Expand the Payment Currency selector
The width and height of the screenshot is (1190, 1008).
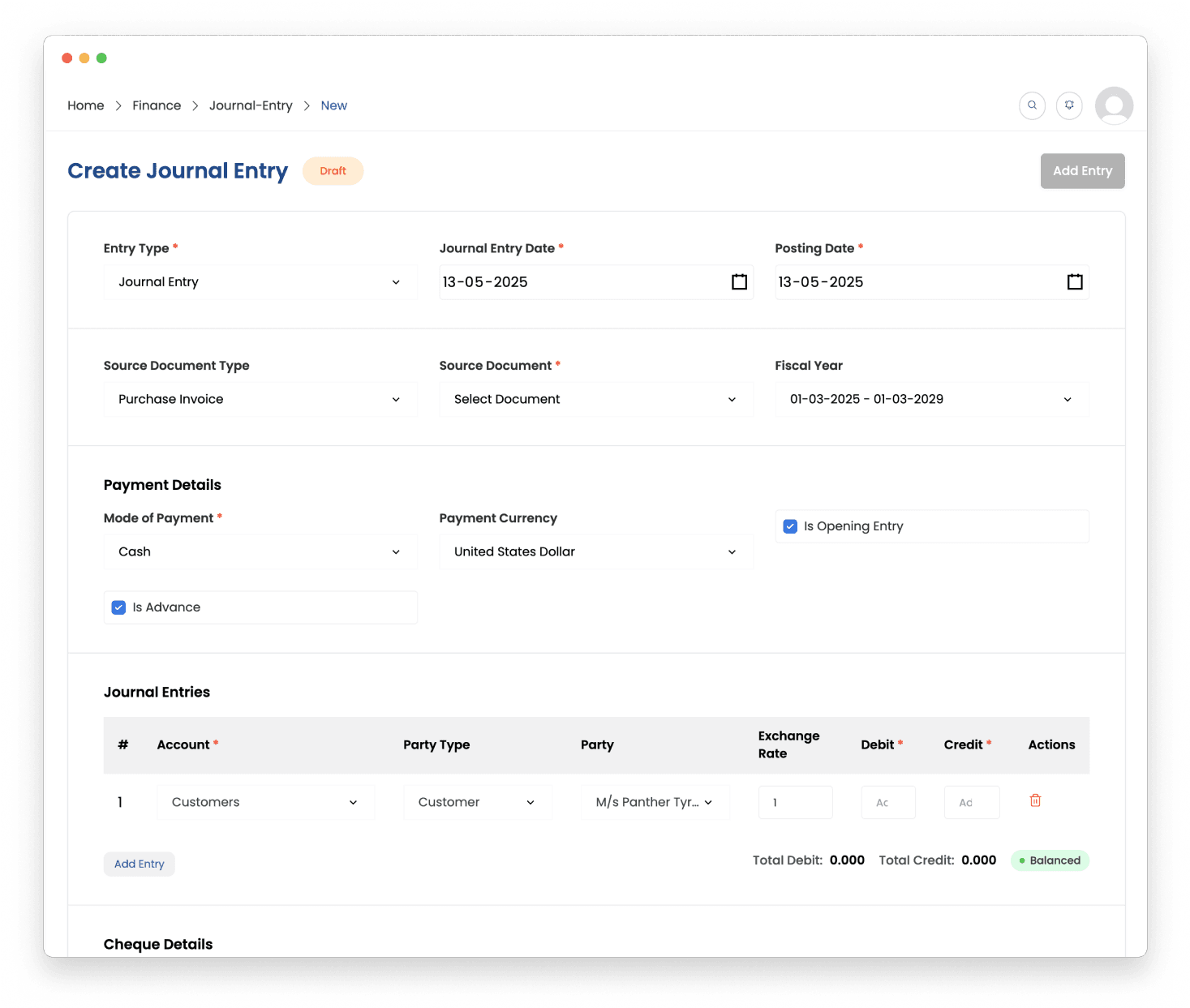595,551
